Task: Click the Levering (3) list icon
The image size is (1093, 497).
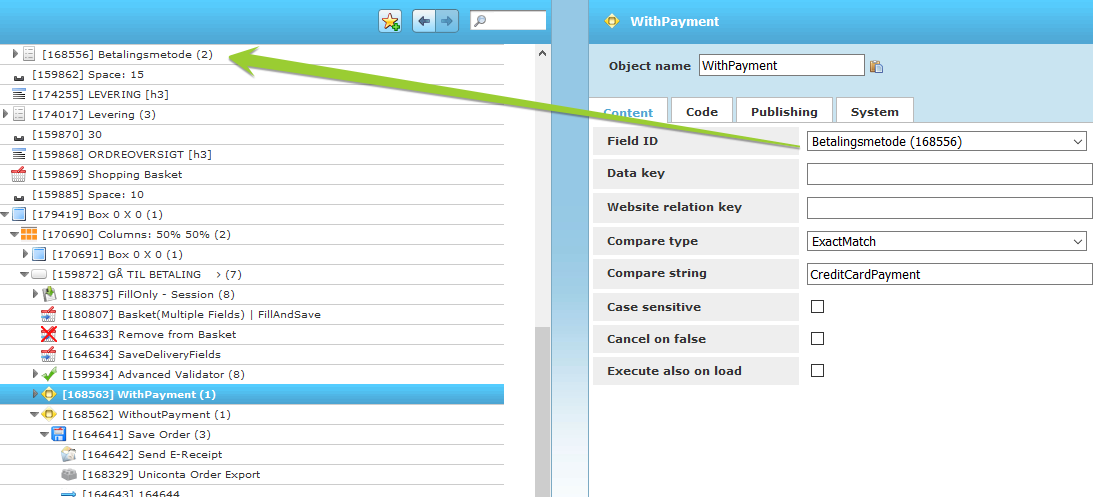Action: (x=19, y=114)
